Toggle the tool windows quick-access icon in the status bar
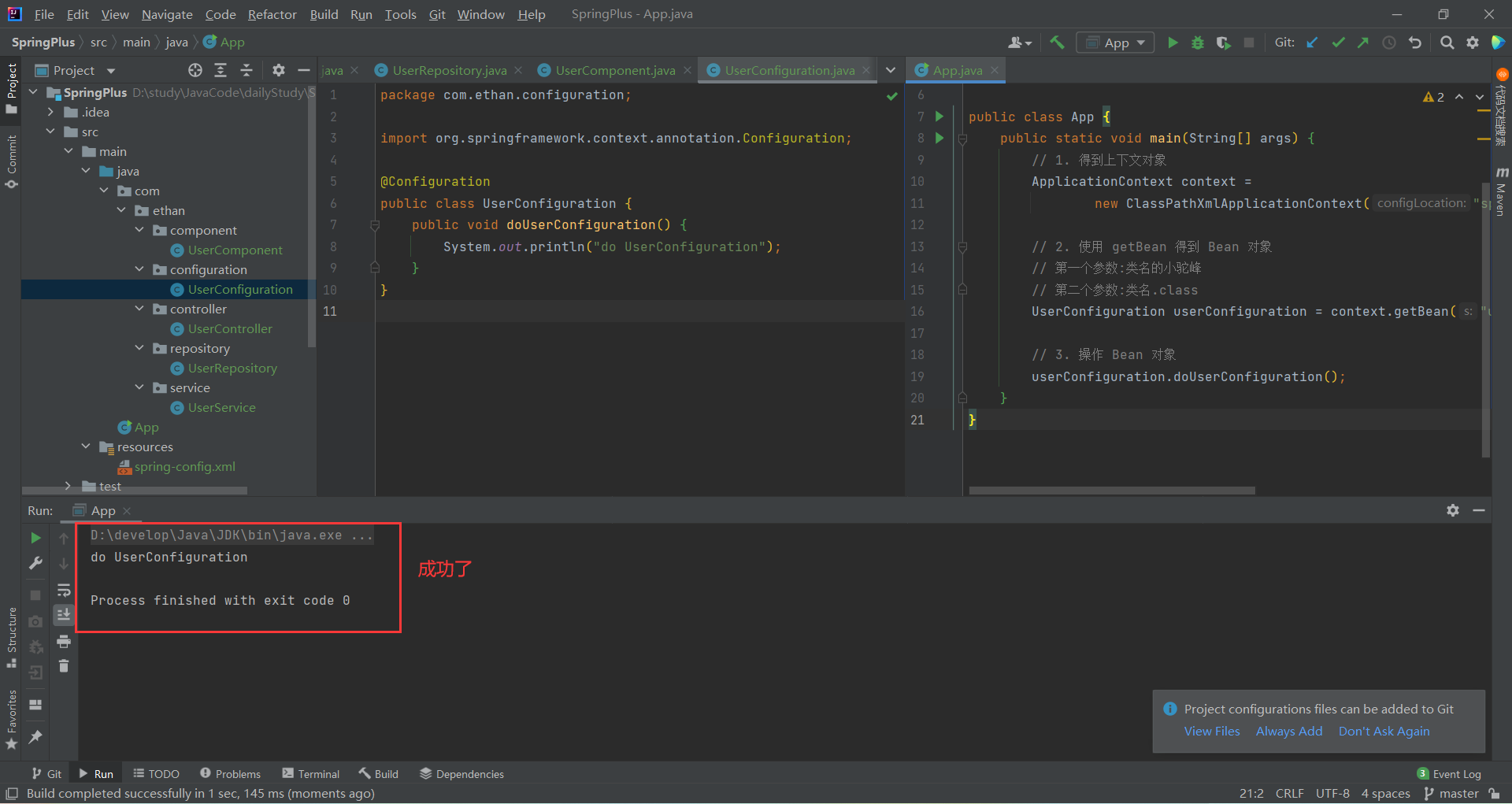 (12, 794)
